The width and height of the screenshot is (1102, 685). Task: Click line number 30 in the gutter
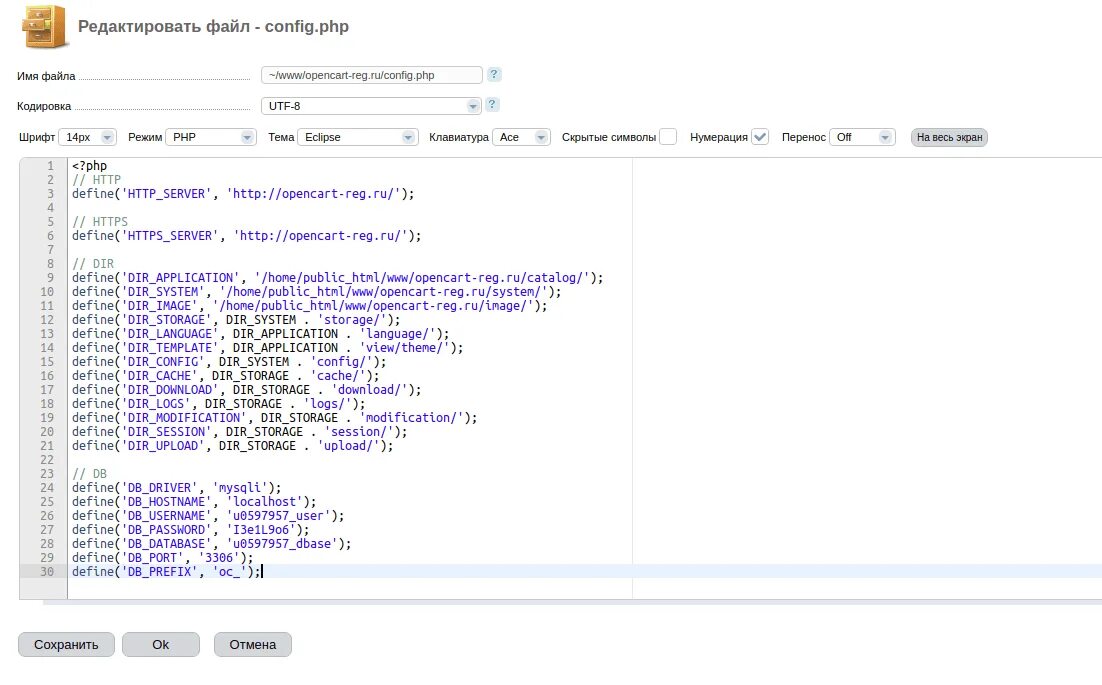coord(46,571)
